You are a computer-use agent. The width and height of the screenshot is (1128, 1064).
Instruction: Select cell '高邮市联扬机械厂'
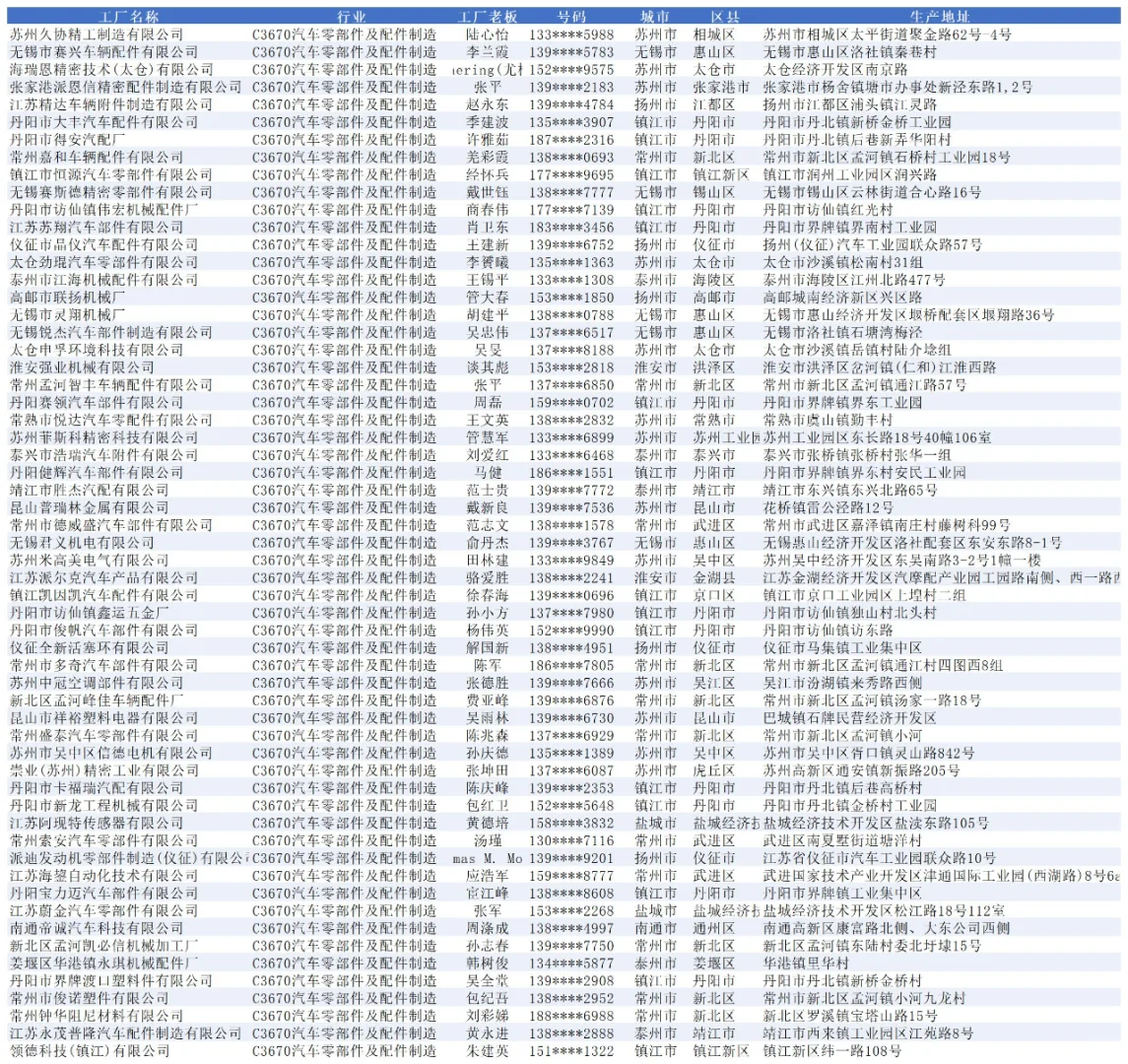[x=67, y=298]
